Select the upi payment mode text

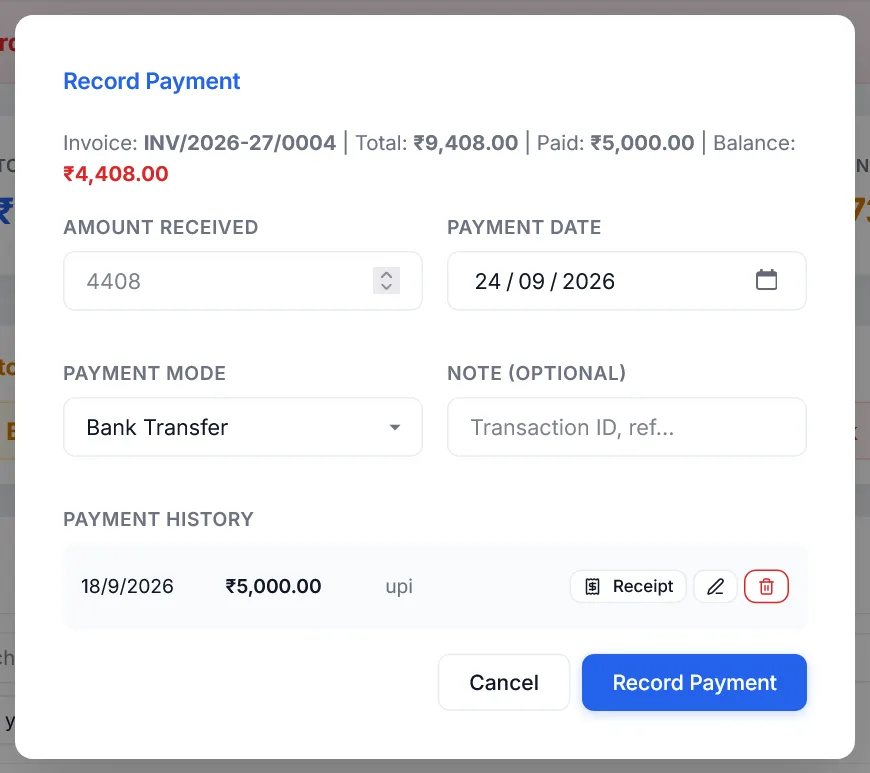point(399,587)
